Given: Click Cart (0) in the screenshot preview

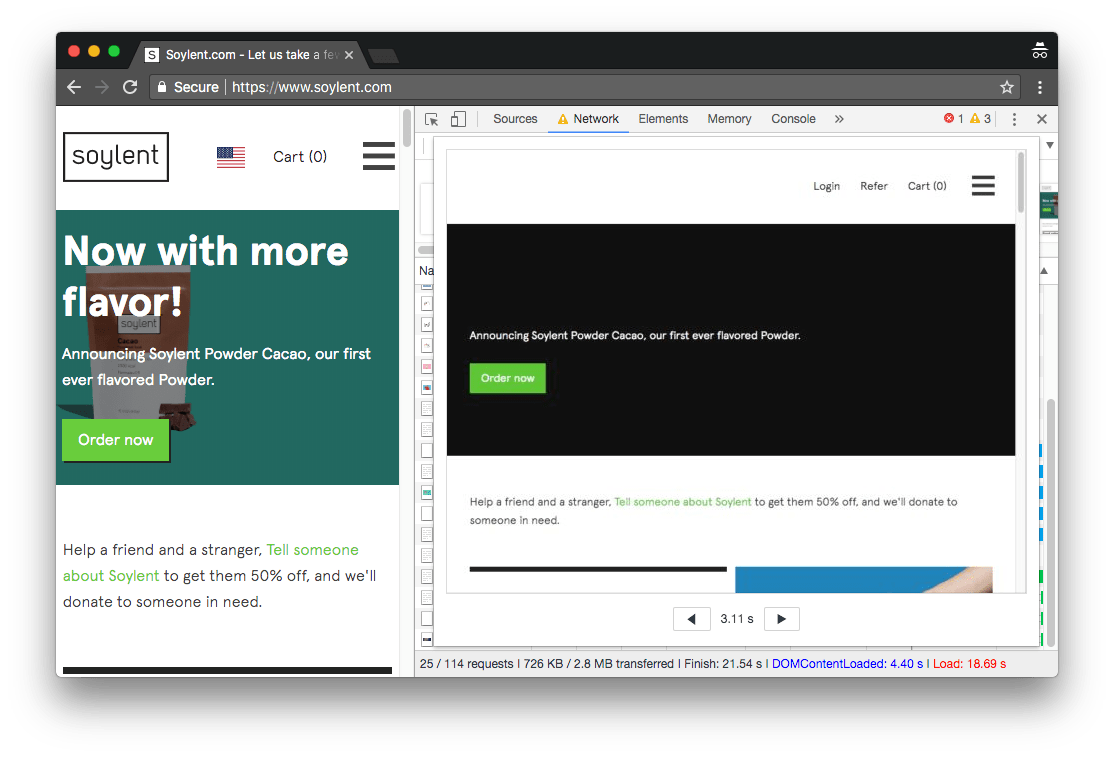Looking at the screenshot, I should point(927,186).
